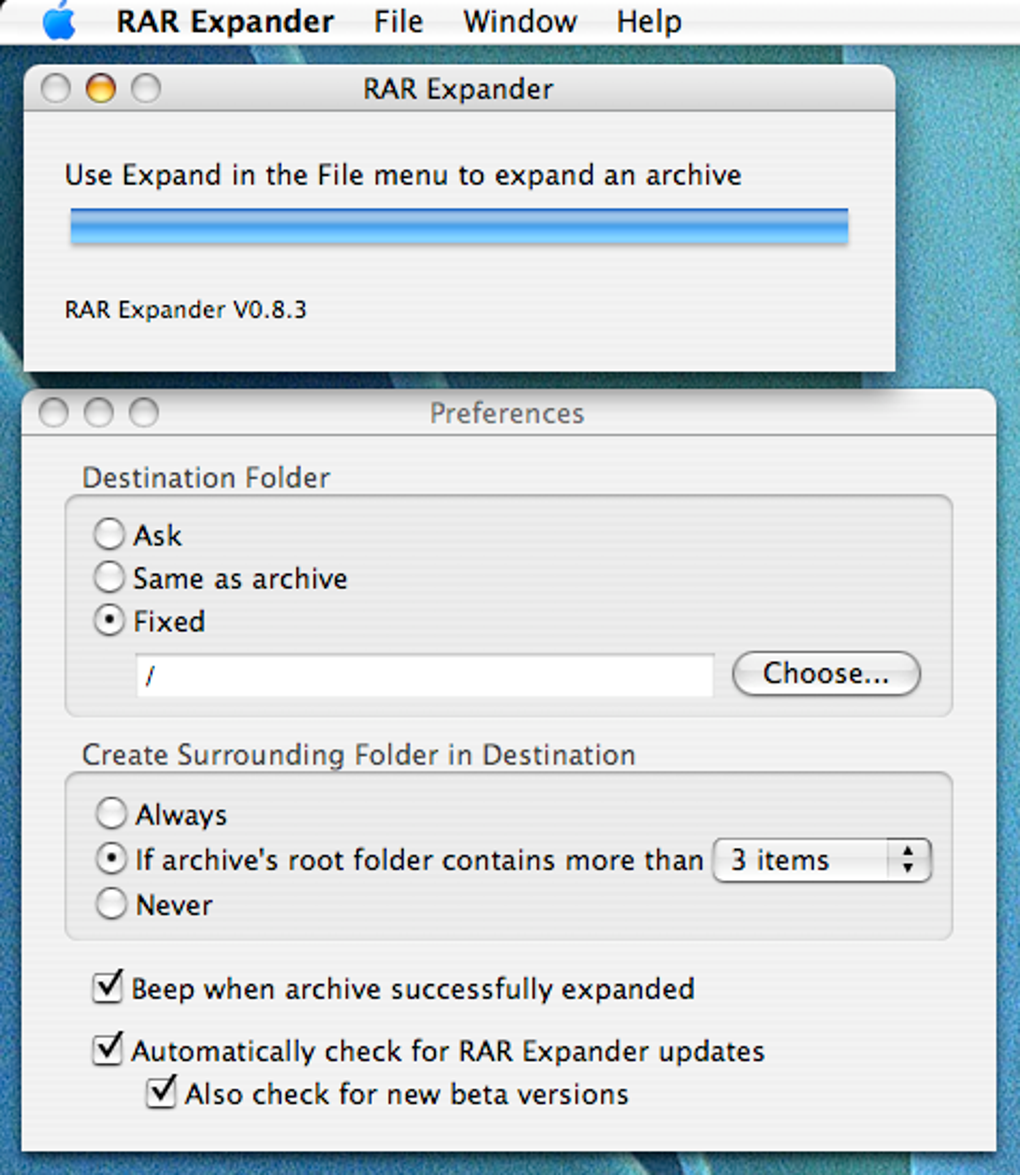Open the Window menu
The width and height of the screenshot is (1020, 1175).
[x=520, y=21]
